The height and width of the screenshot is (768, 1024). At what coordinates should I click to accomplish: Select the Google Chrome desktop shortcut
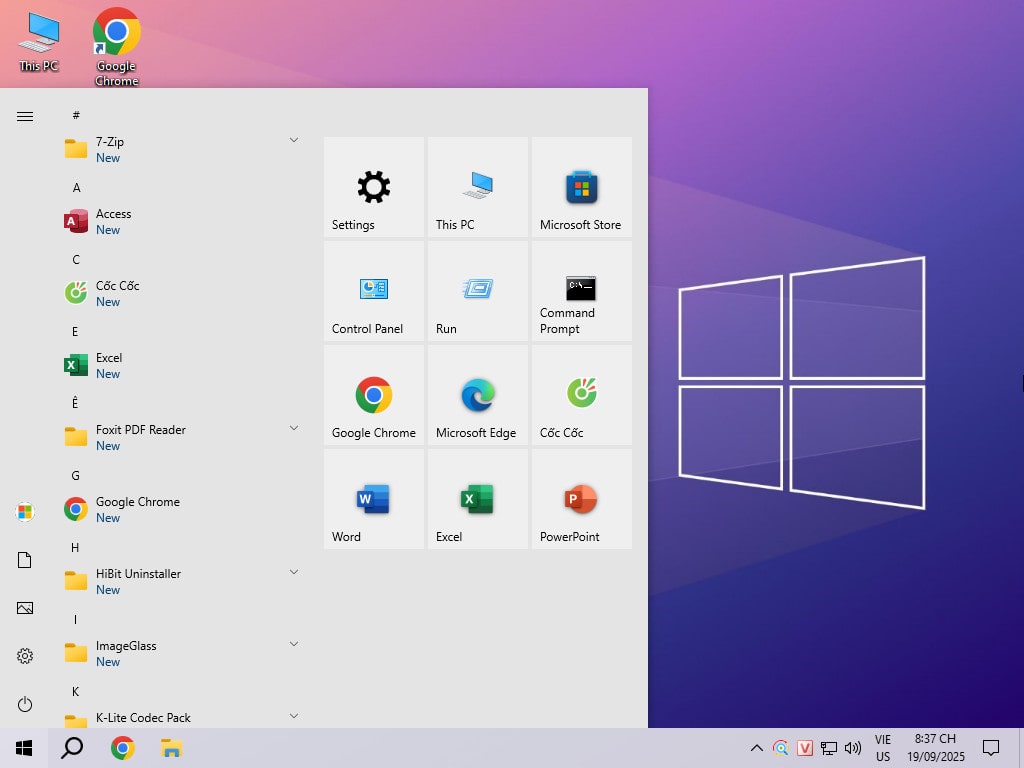(117, 47)
